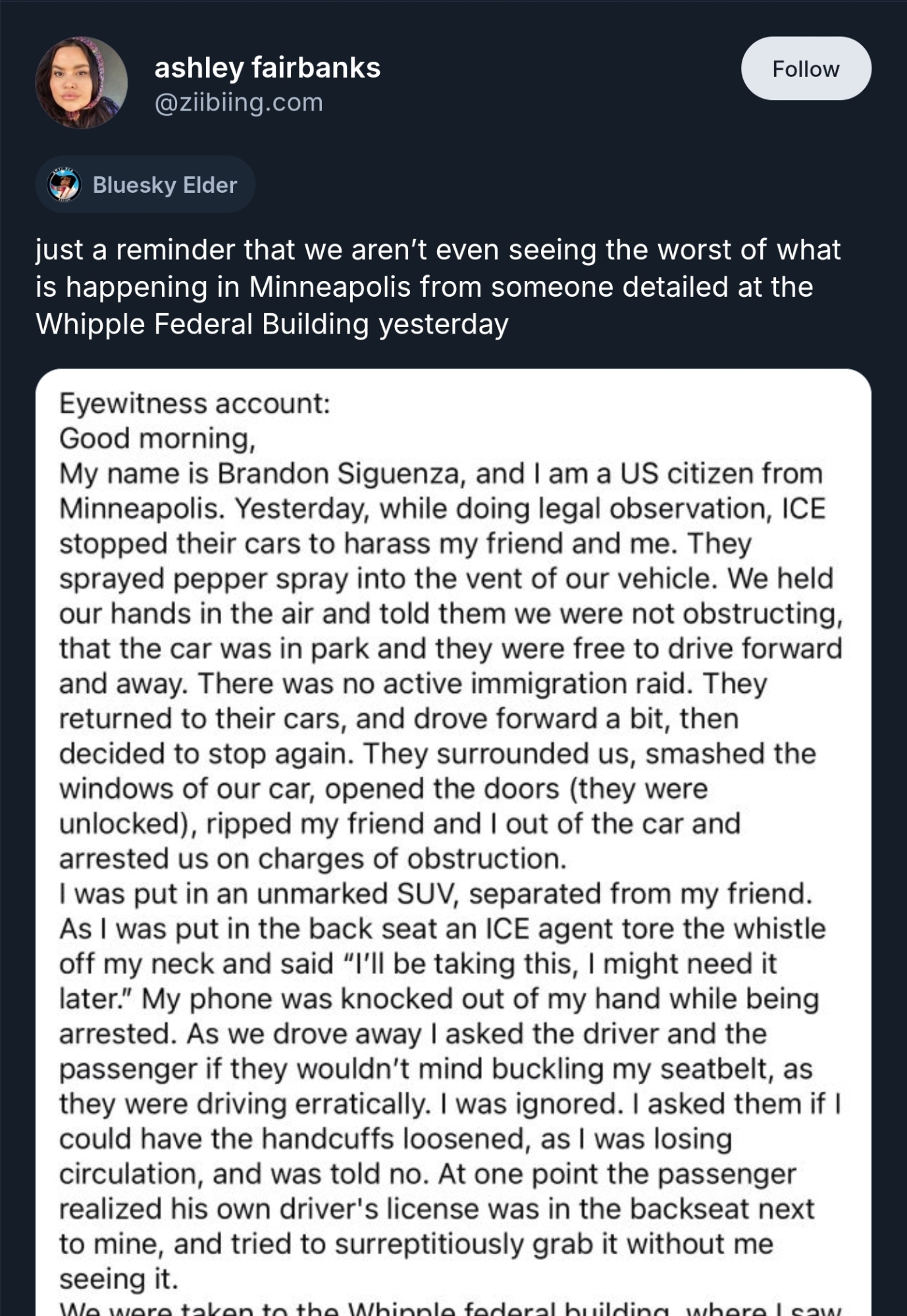Follow ashley fairbanks
The image size is (907, 1316).
click(806, 68)
